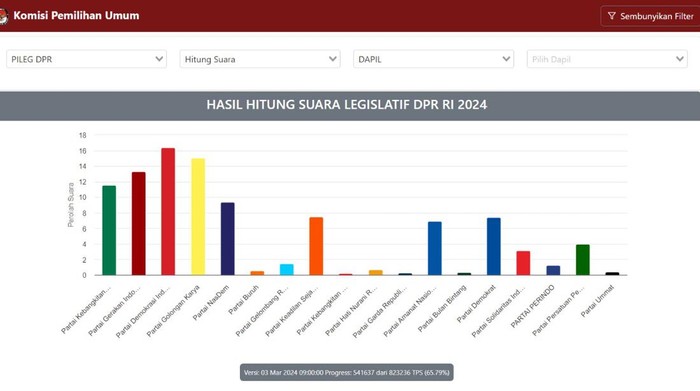Click the Partai NasDem axis label
Viewport: 700px width, 391px height.
[x=211, y=302]
